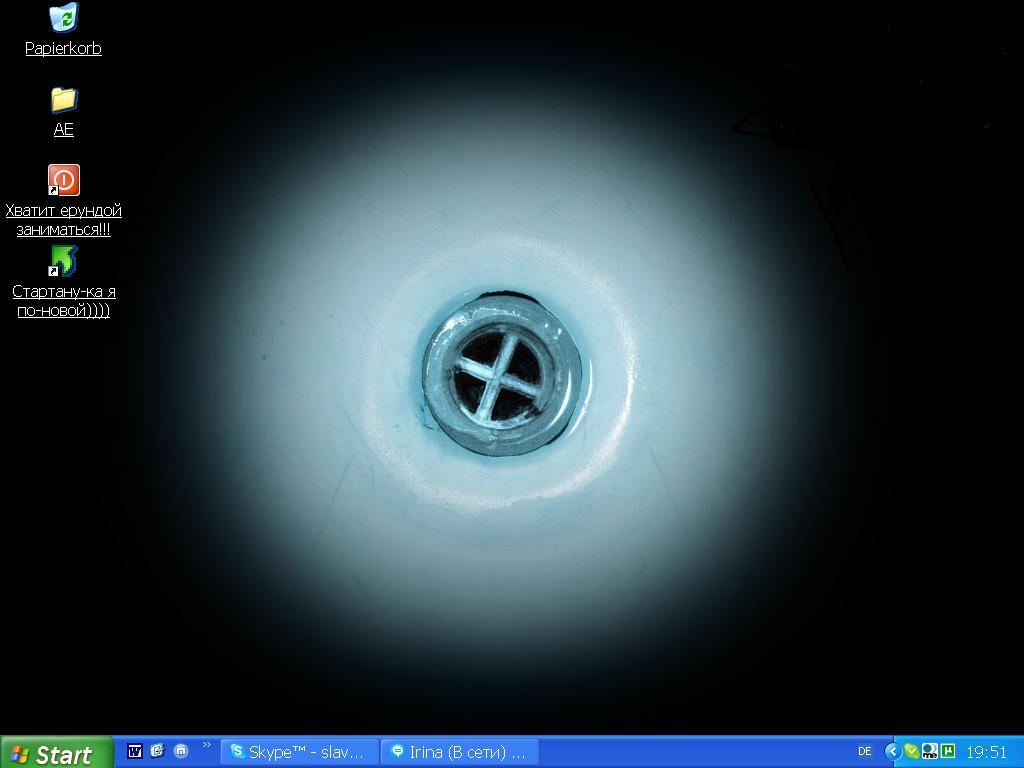Click the round blue Quick Launch icon
This screenshot has width=1024, height=768.
click(181, 751)
